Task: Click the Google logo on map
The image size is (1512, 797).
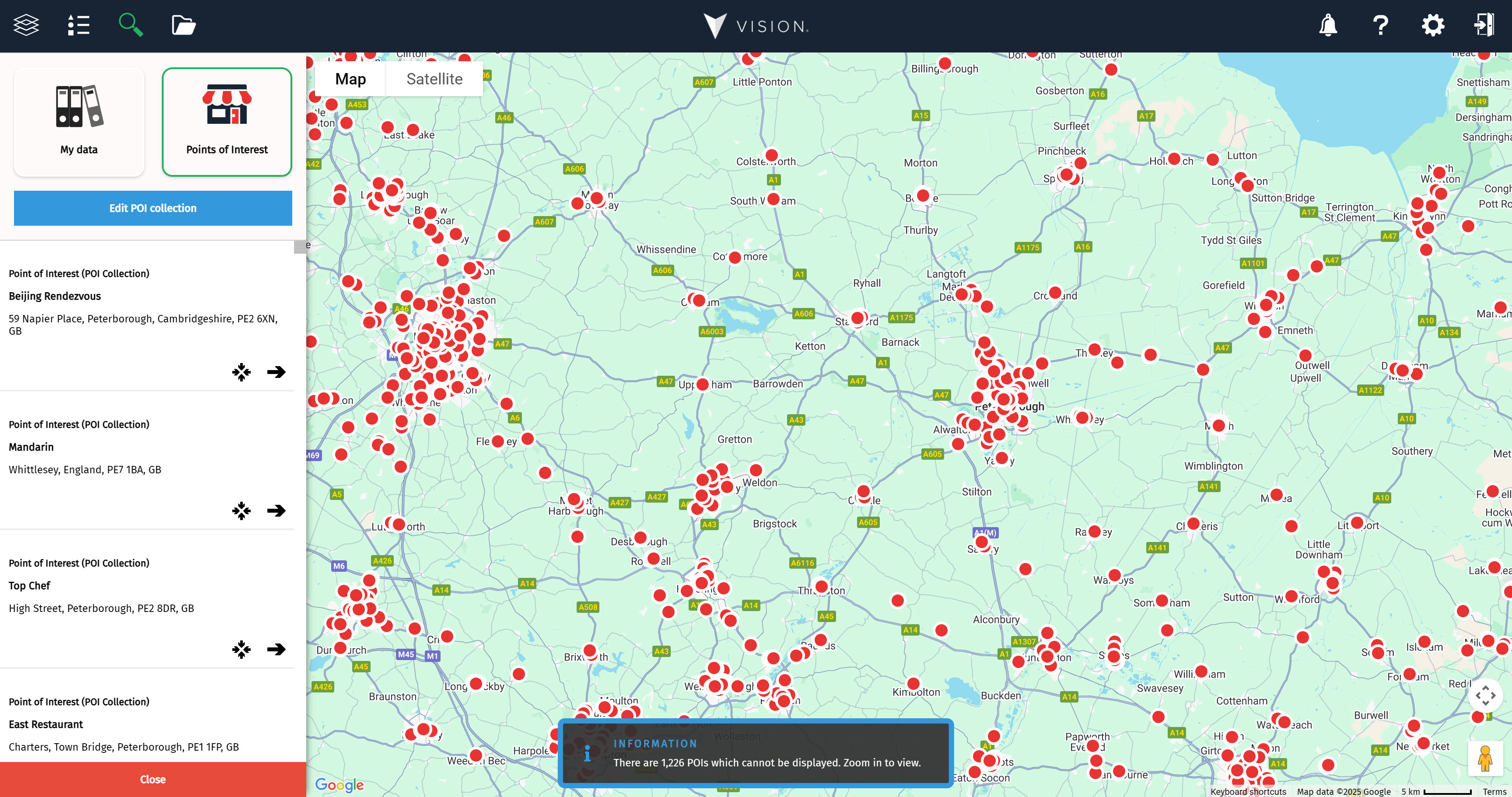Action: 339,785
